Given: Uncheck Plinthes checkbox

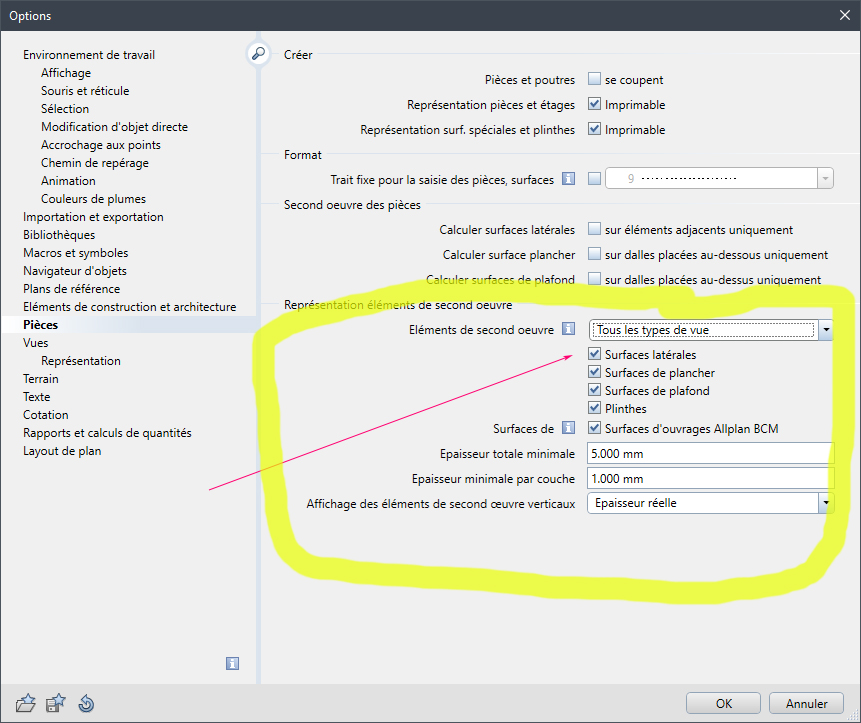Looking at the screenshot, I should click(x=594, y=408).
